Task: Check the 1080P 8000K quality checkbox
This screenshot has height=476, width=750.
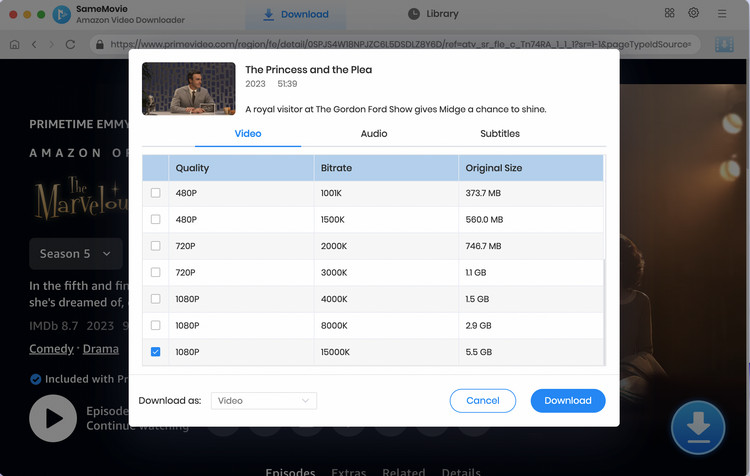Action: coord(155,325)
